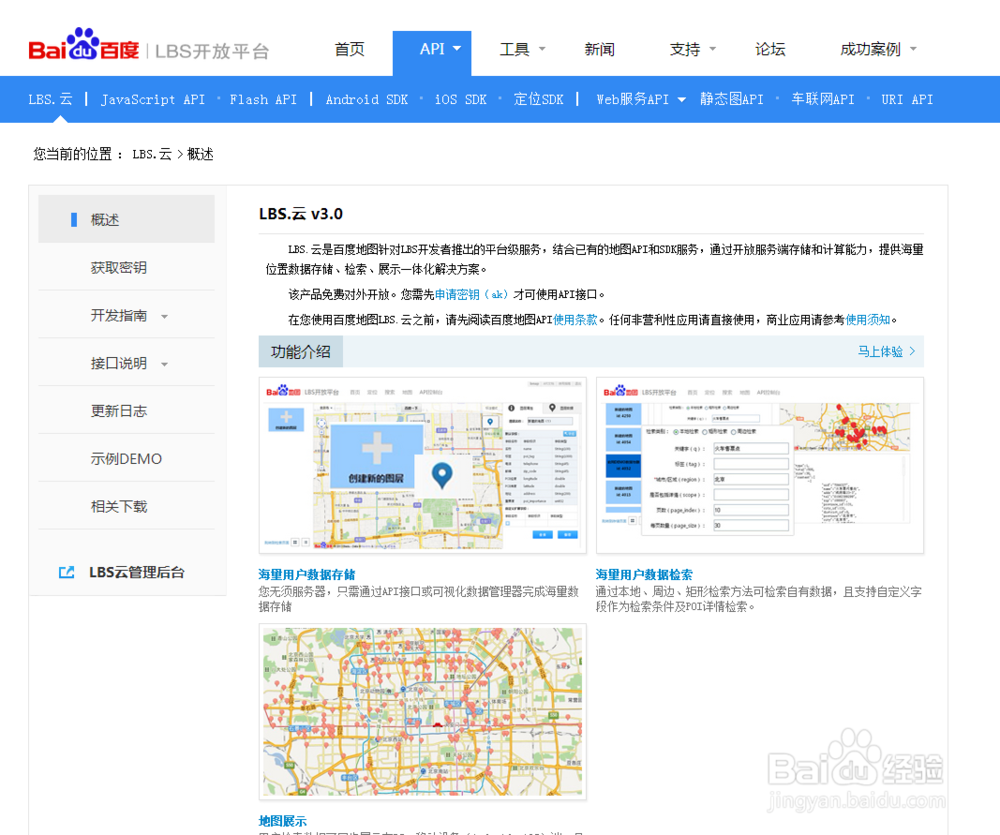1000x835 pixels.
Task: Open the 使用须知 link
Action: click(868, 320)
